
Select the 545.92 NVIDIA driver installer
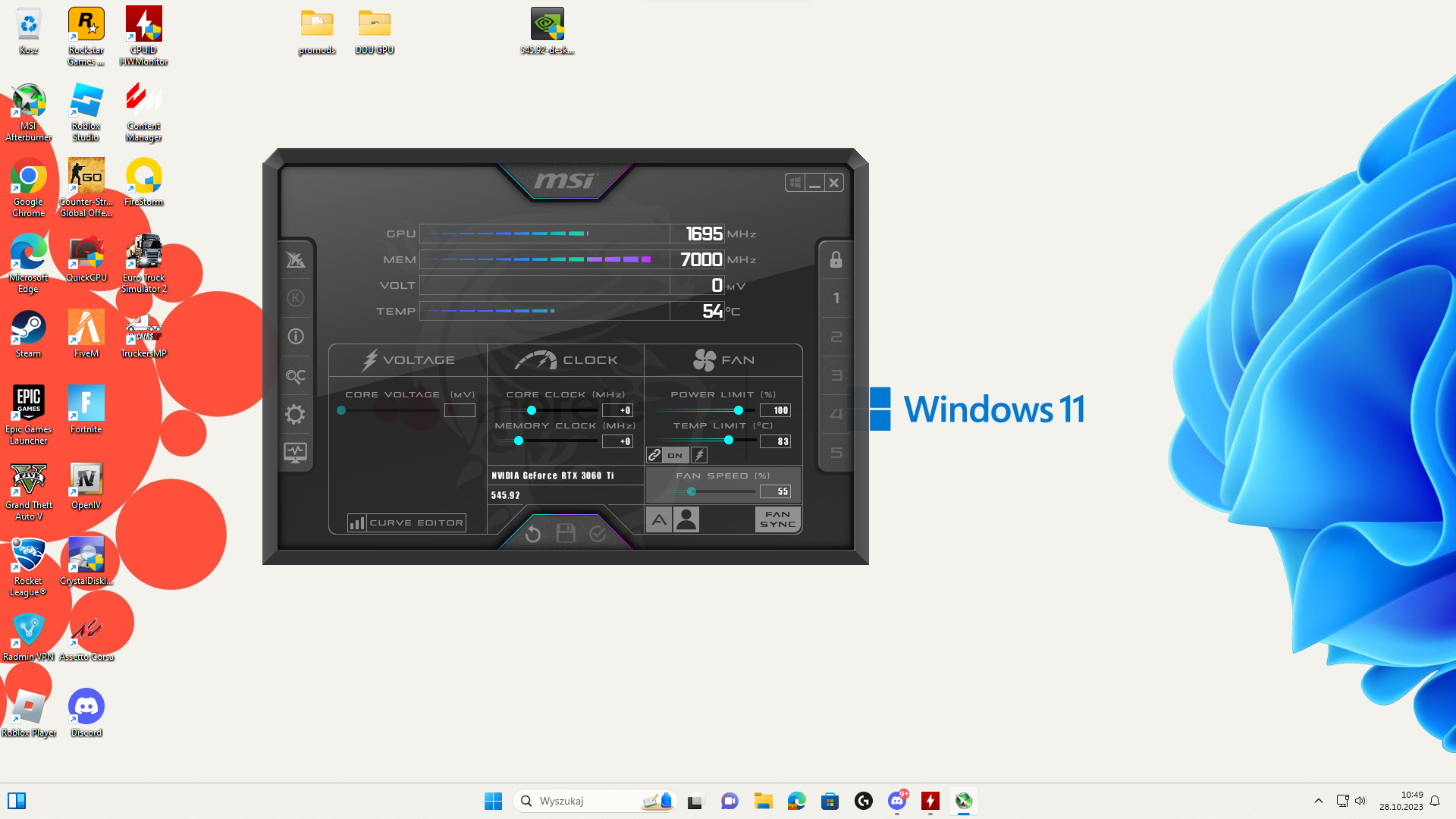[547, 31]
